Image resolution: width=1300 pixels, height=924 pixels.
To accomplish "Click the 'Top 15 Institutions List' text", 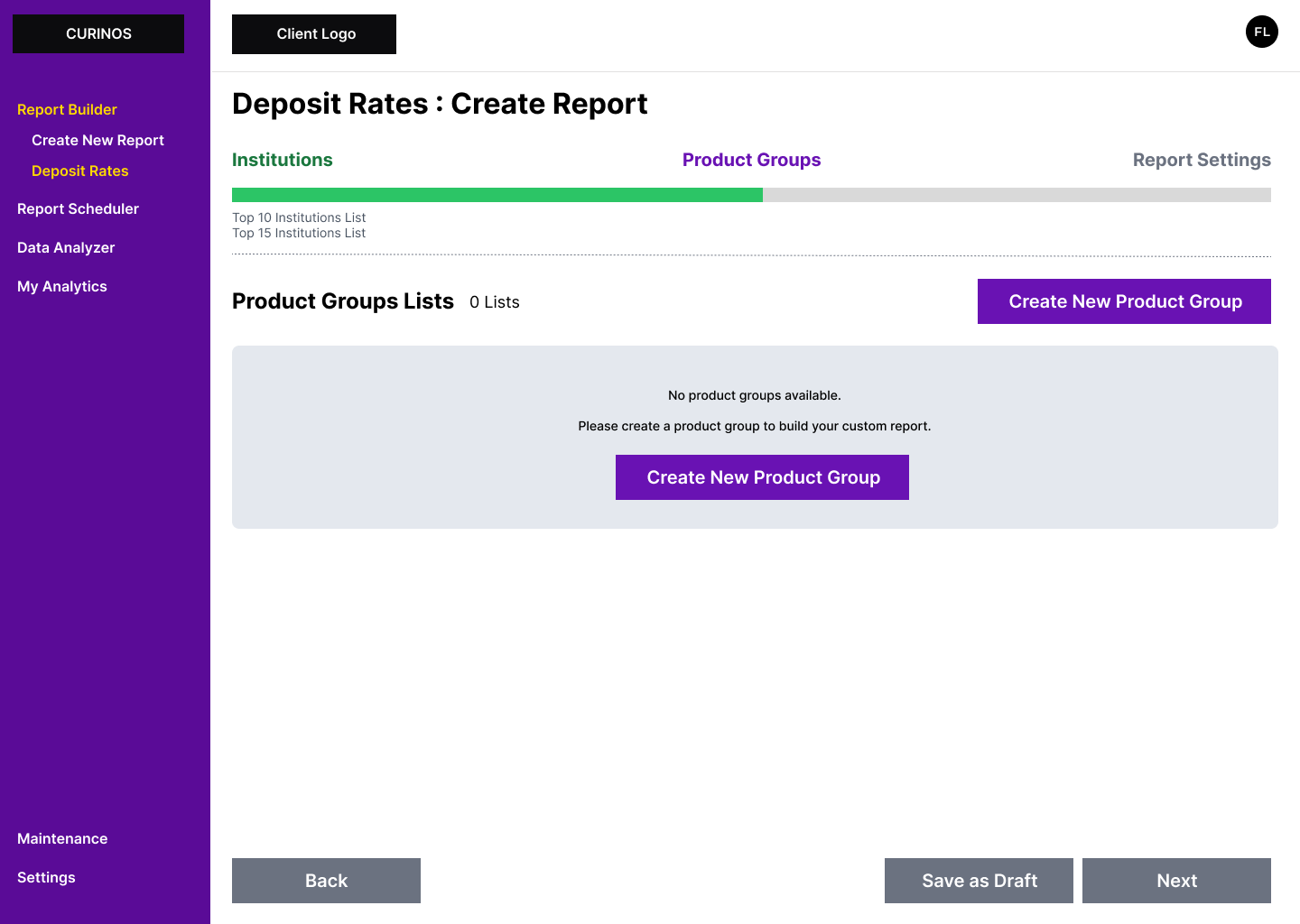I will point(299,233).
